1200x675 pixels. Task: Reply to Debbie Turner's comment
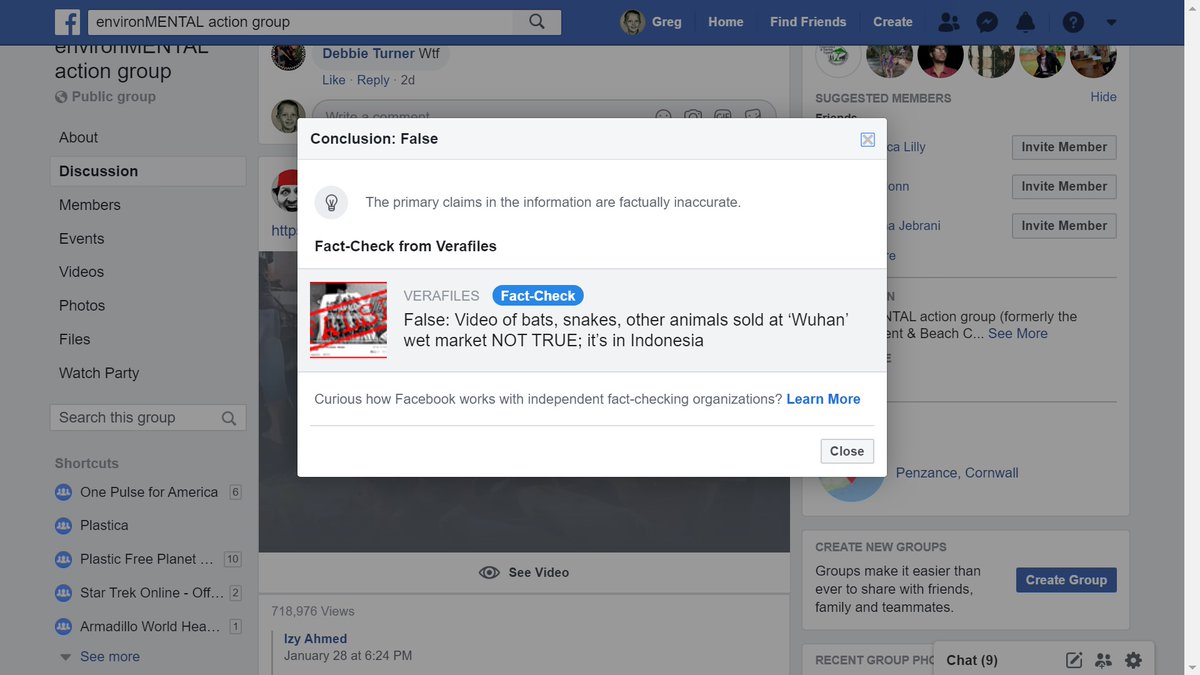[373, 80]
